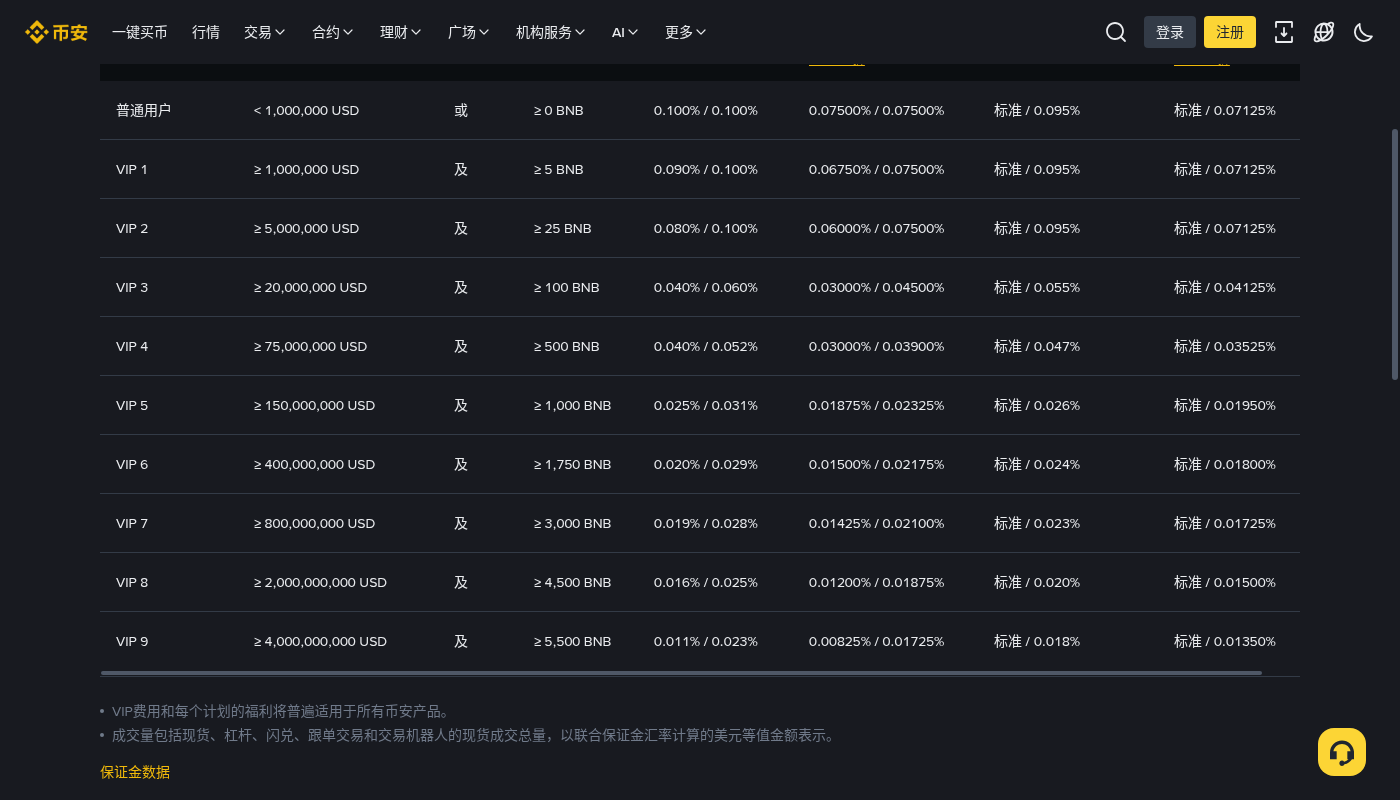Viewport: 1400px width, 800px height.
Task: Select the VIP 2 row label
Action: click(132, 228)
